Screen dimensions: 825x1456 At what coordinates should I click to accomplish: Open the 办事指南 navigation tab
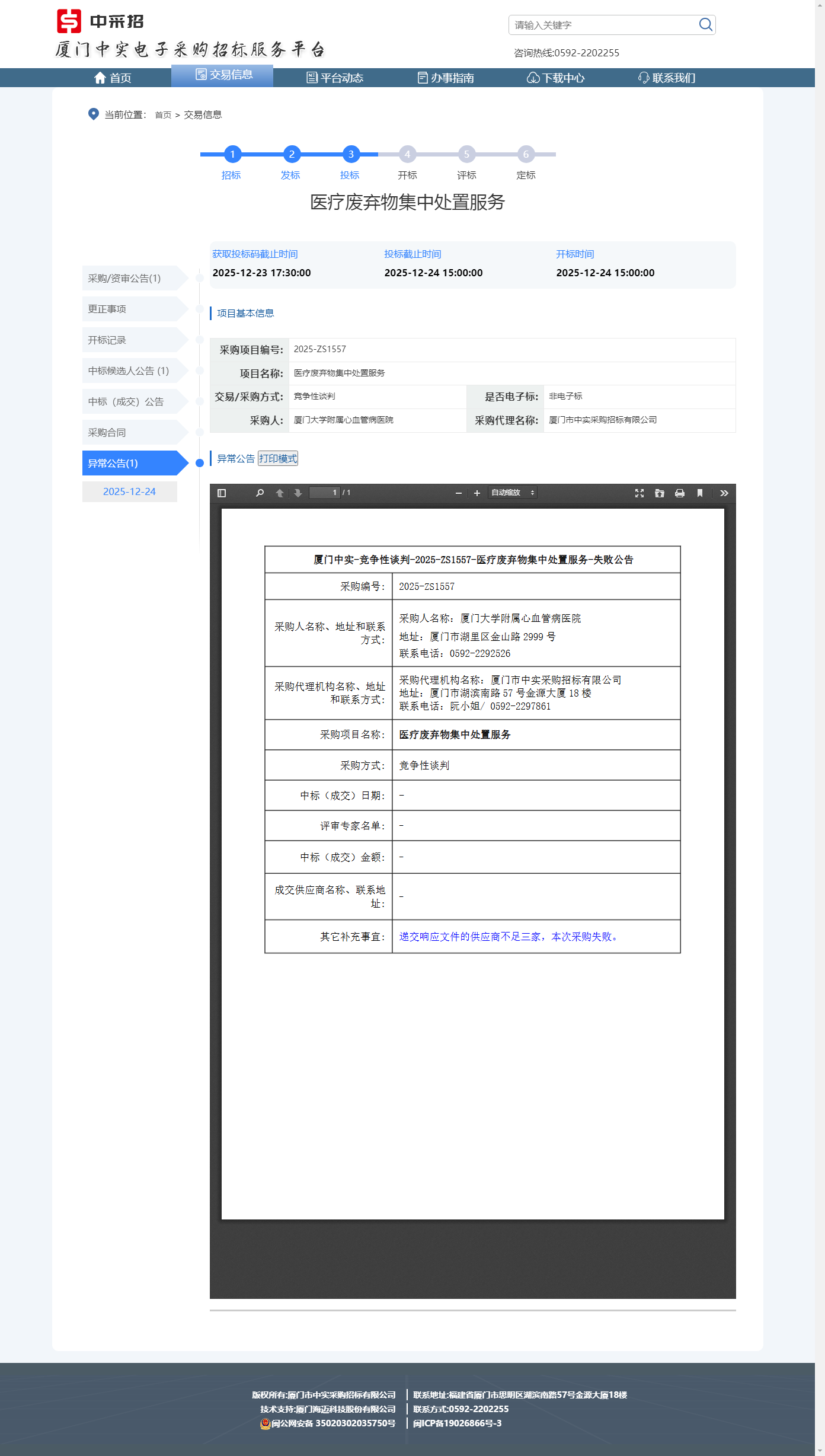446,78
